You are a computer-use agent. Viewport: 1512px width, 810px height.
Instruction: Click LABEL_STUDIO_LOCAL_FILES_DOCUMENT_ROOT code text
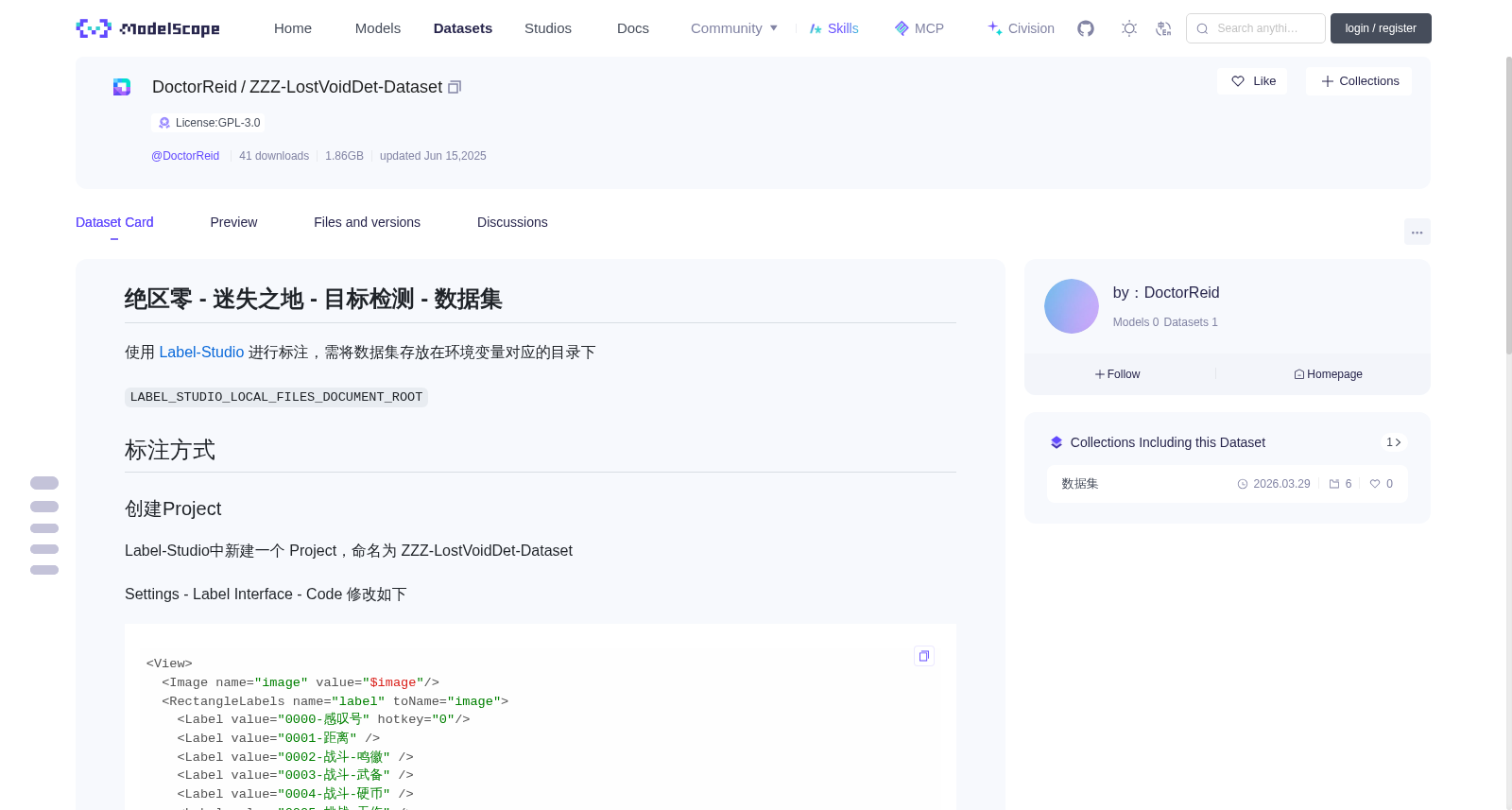click(276, 397)
